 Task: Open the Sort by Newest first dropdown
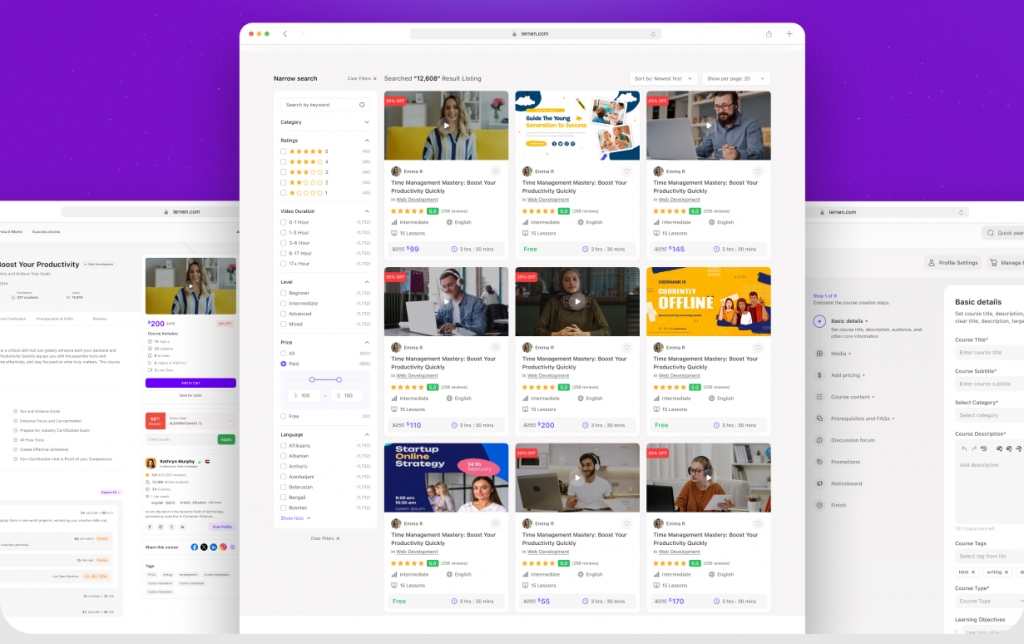click(662, 78)
